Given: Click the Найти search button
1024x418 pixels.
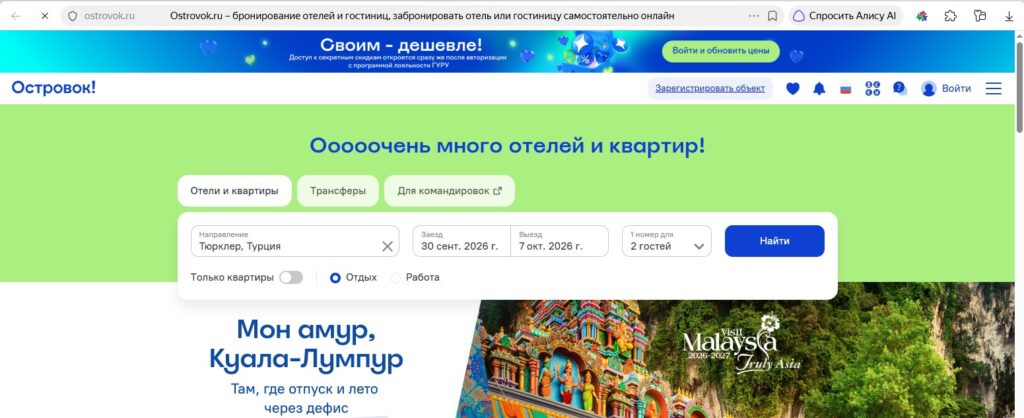Looking at the screenshot, I should [775, 241].
